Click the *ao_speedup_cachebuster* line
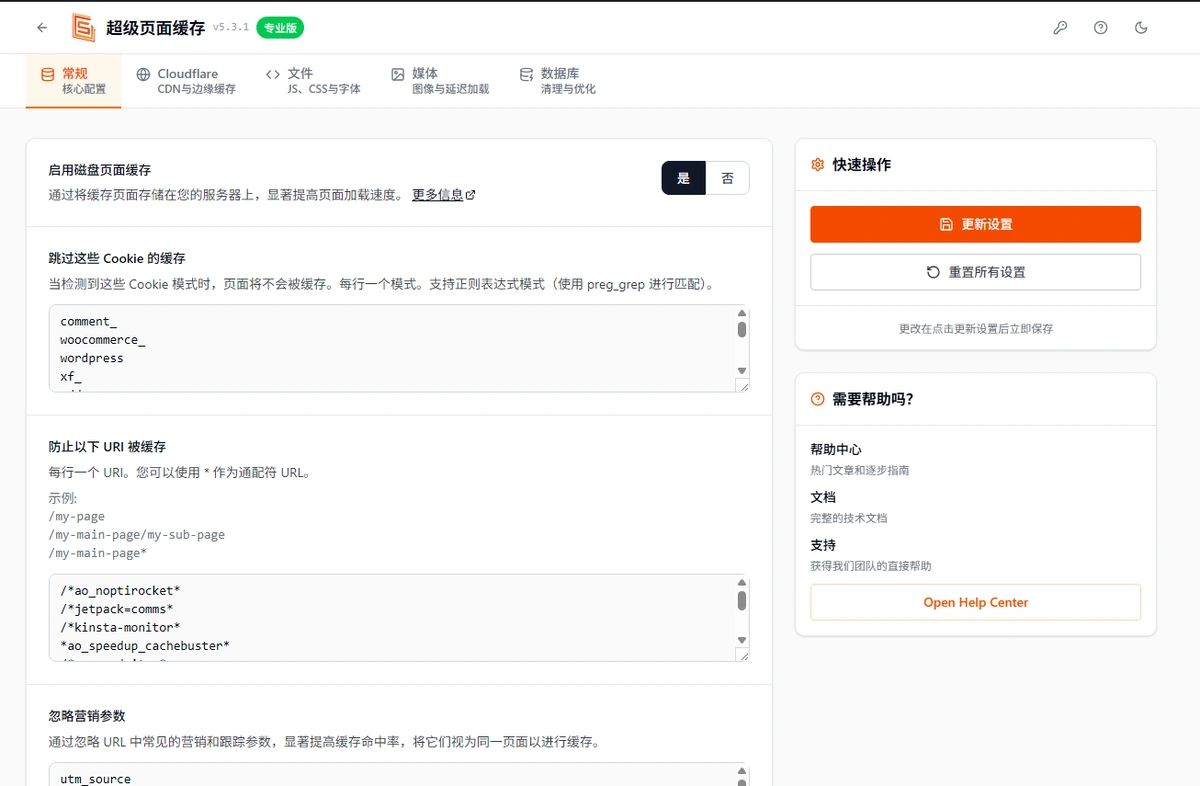The image size is (1200, 786). pyautogui.click(x=145, y=645)
